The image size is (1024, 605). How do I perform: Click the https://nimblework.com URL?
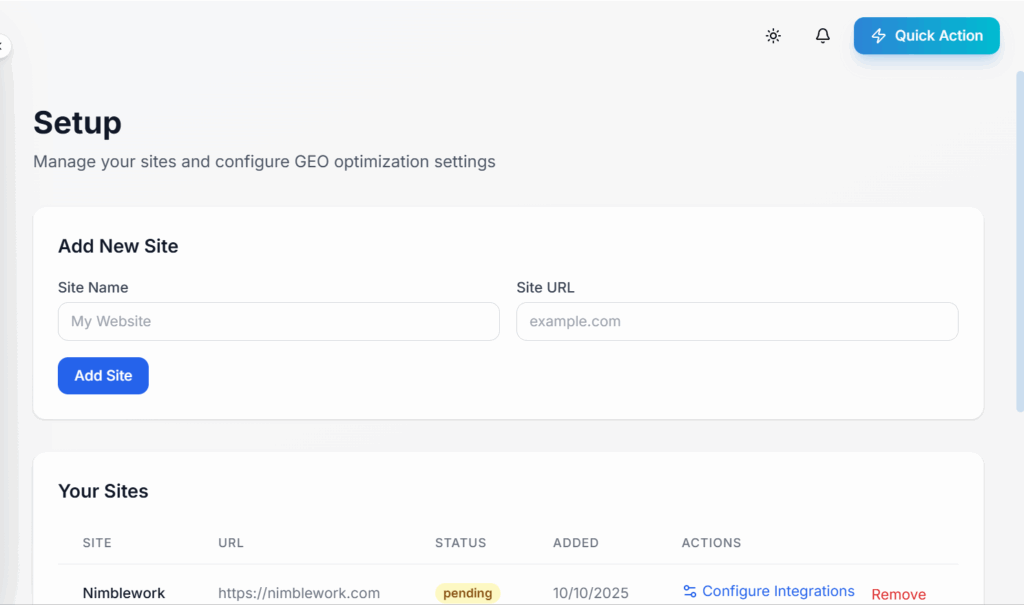pyautogui.click(x=299, y=593)
